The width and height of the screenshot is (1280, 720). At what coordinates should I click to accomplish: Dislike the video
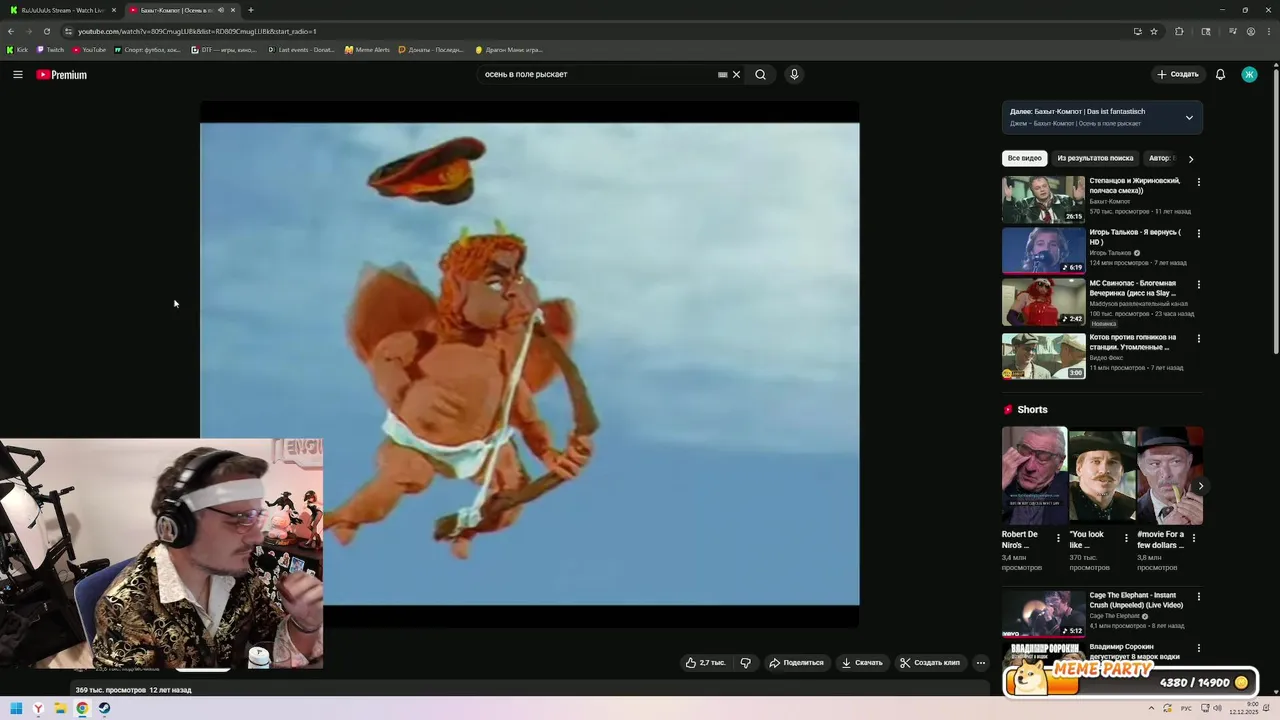[x=745, y=662]
